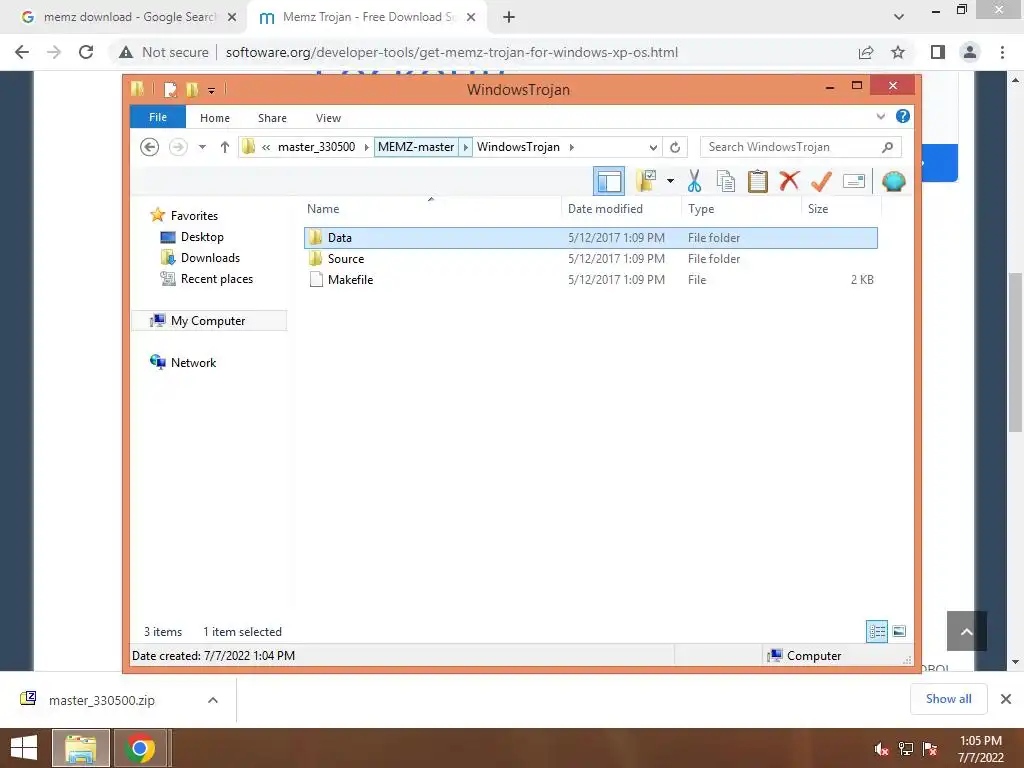
Task: Click the Paste clipboard icon
Action: point(758,181)
